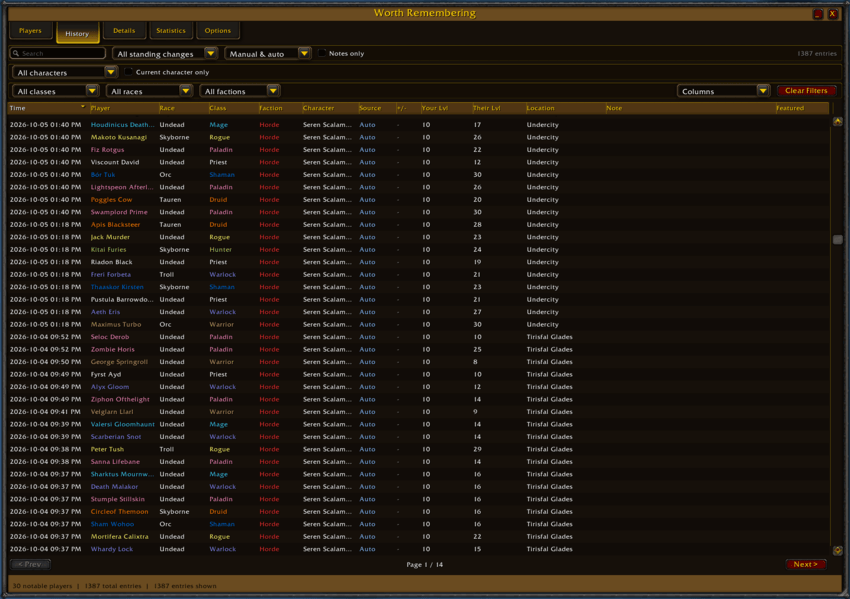Expand the All races filter

click(x=149, y=91)
